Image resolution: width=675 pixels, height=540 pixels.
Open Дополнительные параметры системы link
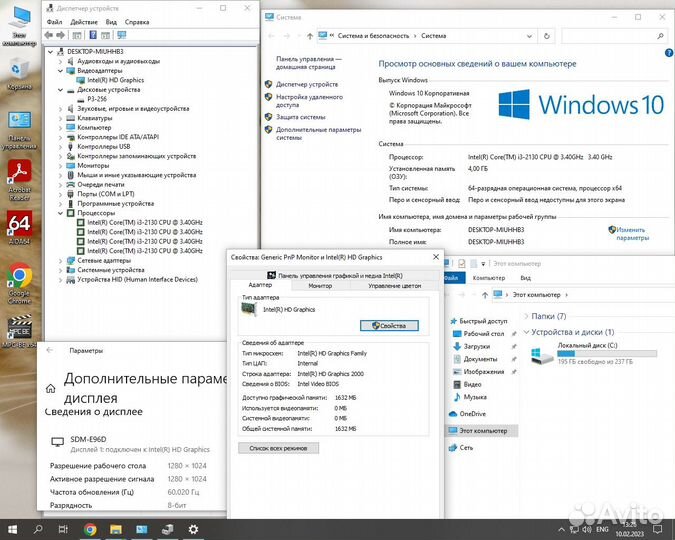(x=319, y=133)
